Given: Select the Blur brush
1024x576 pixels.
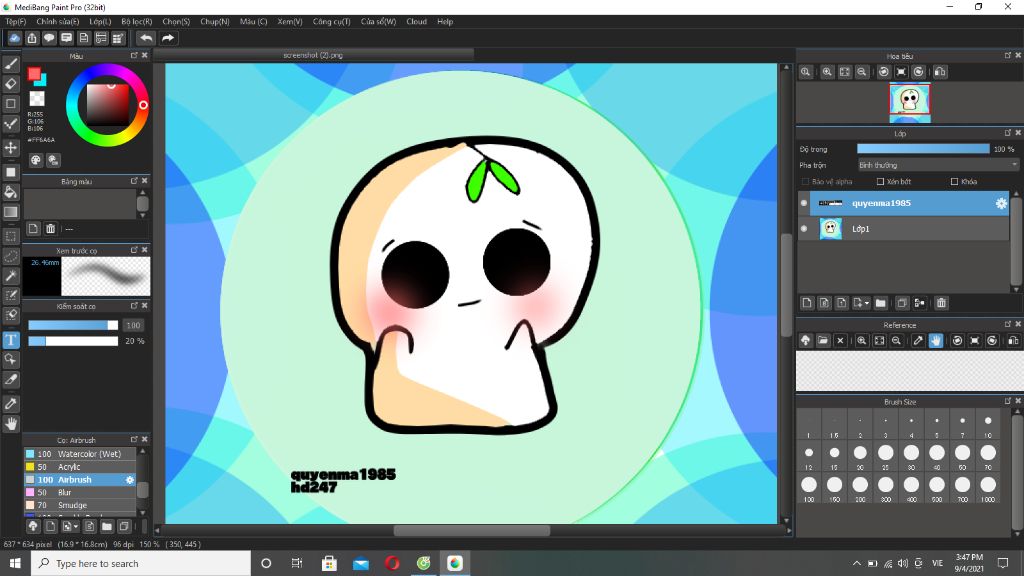Looking at the screenshot, I should (80, 492).
